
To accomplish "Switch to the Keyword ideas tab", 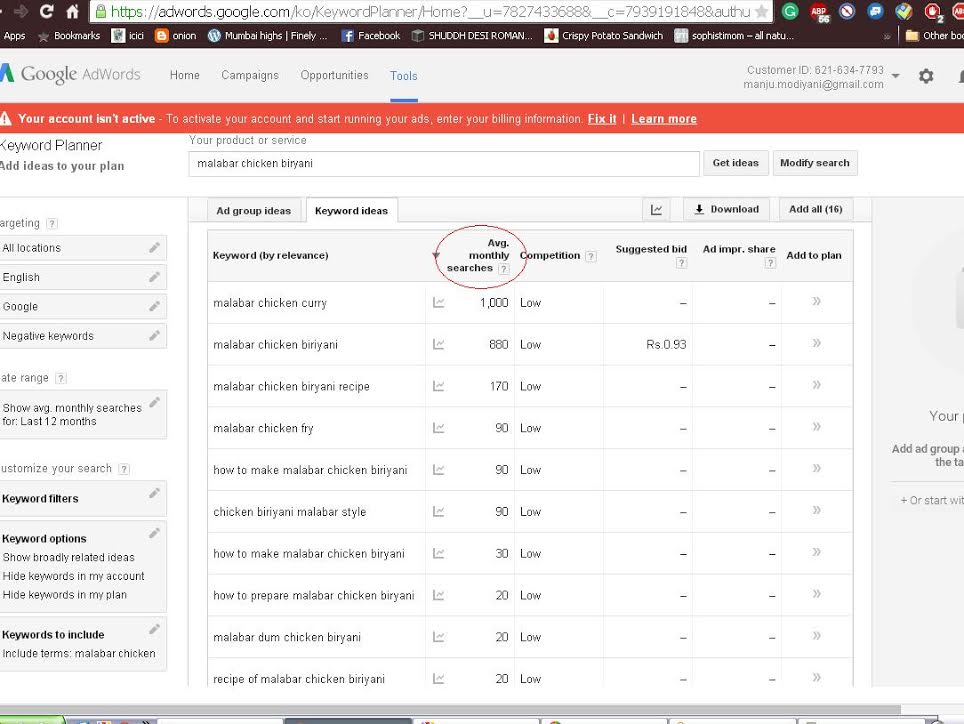I will click(x=351, y=210).
